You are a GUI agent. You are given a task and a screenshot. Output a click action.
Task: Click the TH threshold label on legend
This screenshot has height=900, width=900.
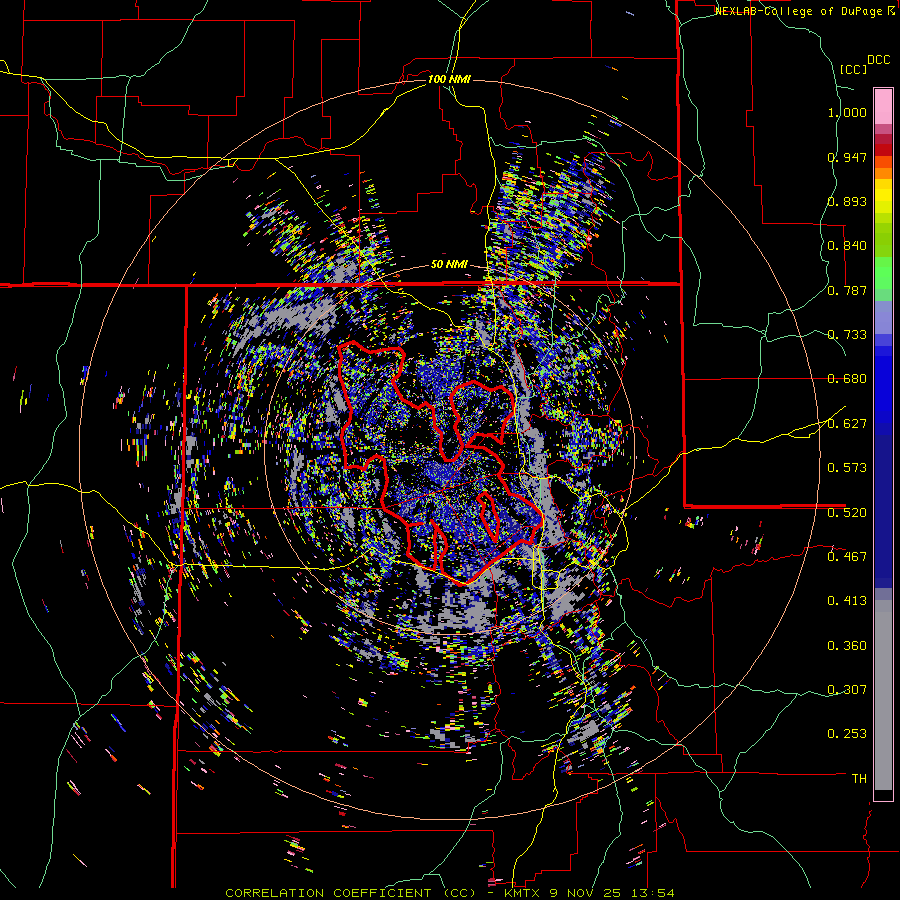point(859,779)
